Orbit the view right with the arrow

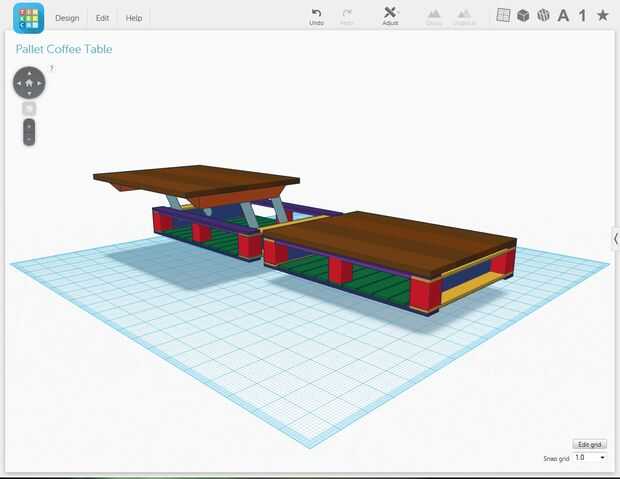pos(40,83)
